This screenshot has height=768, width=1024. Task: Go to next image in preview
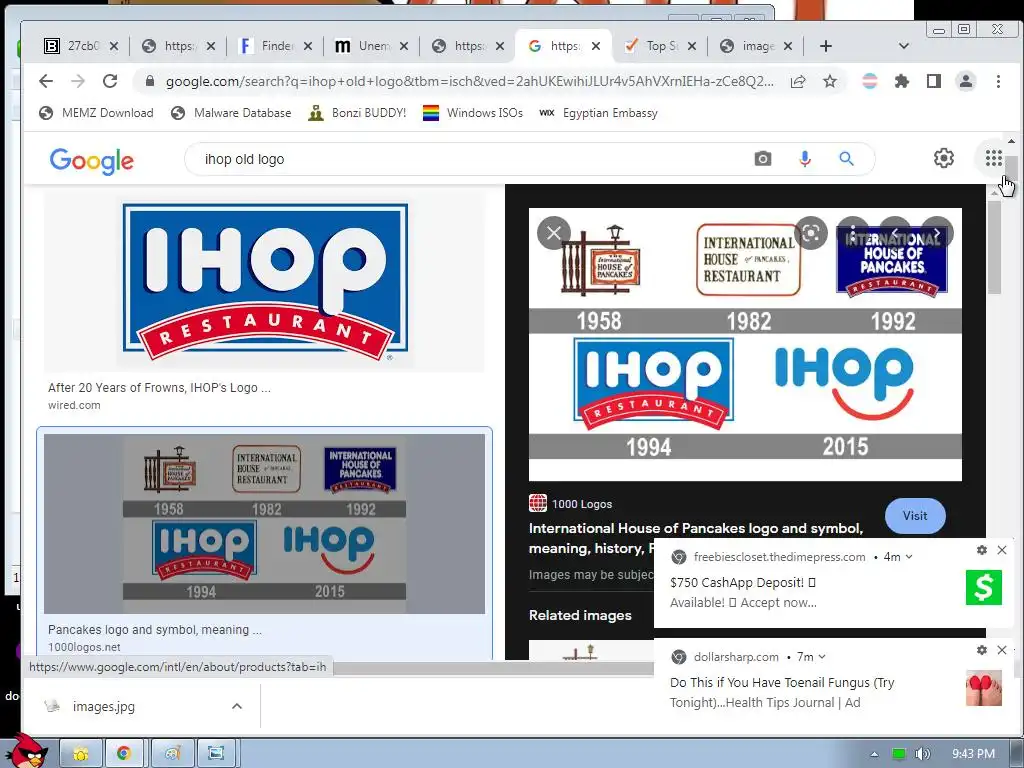tap(937, 233)
